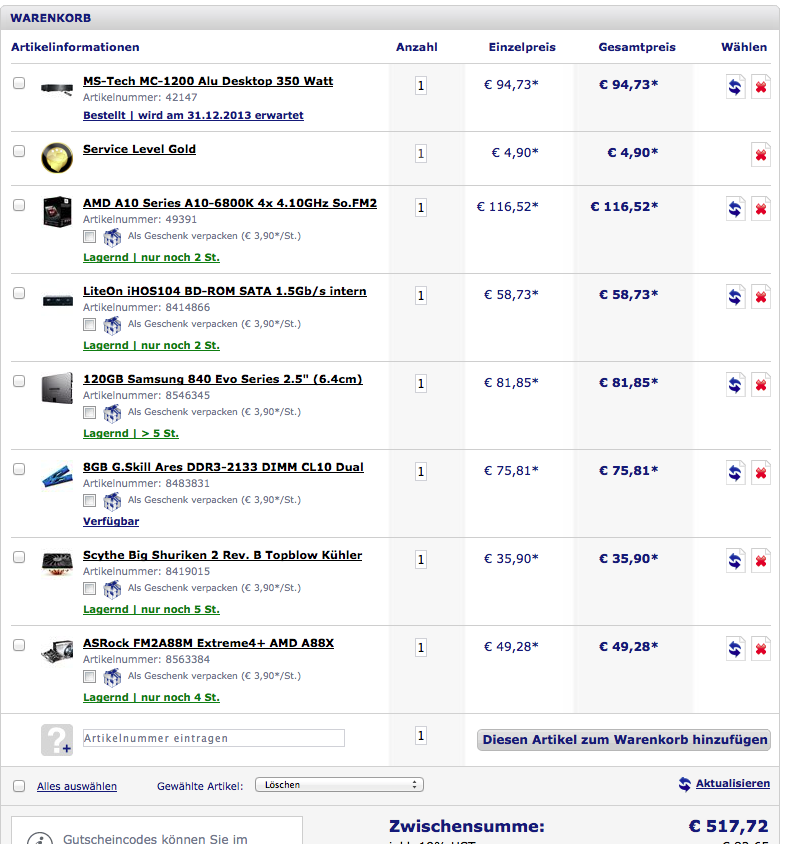Focus quantity field for ASRock FM2A88M
Viewport: 790px width, 844px height.
click(421, 648)
